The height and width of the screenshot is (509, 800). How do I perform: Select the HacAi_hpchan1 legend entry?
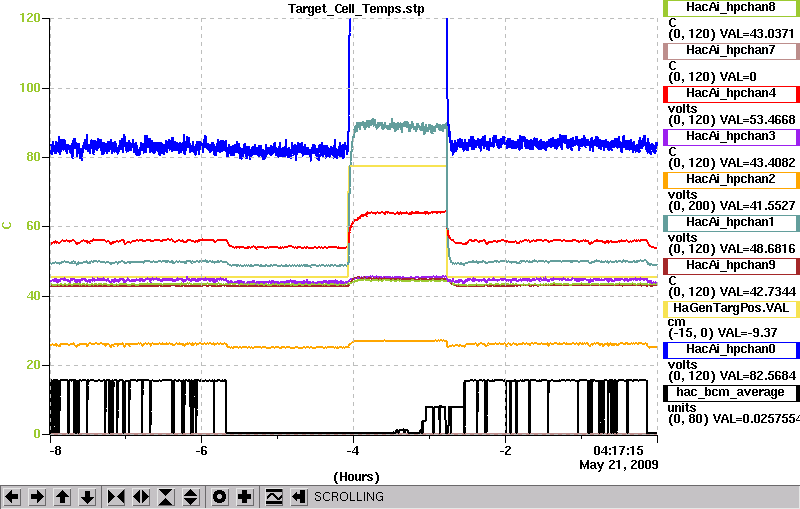click(x=731, y=223)
